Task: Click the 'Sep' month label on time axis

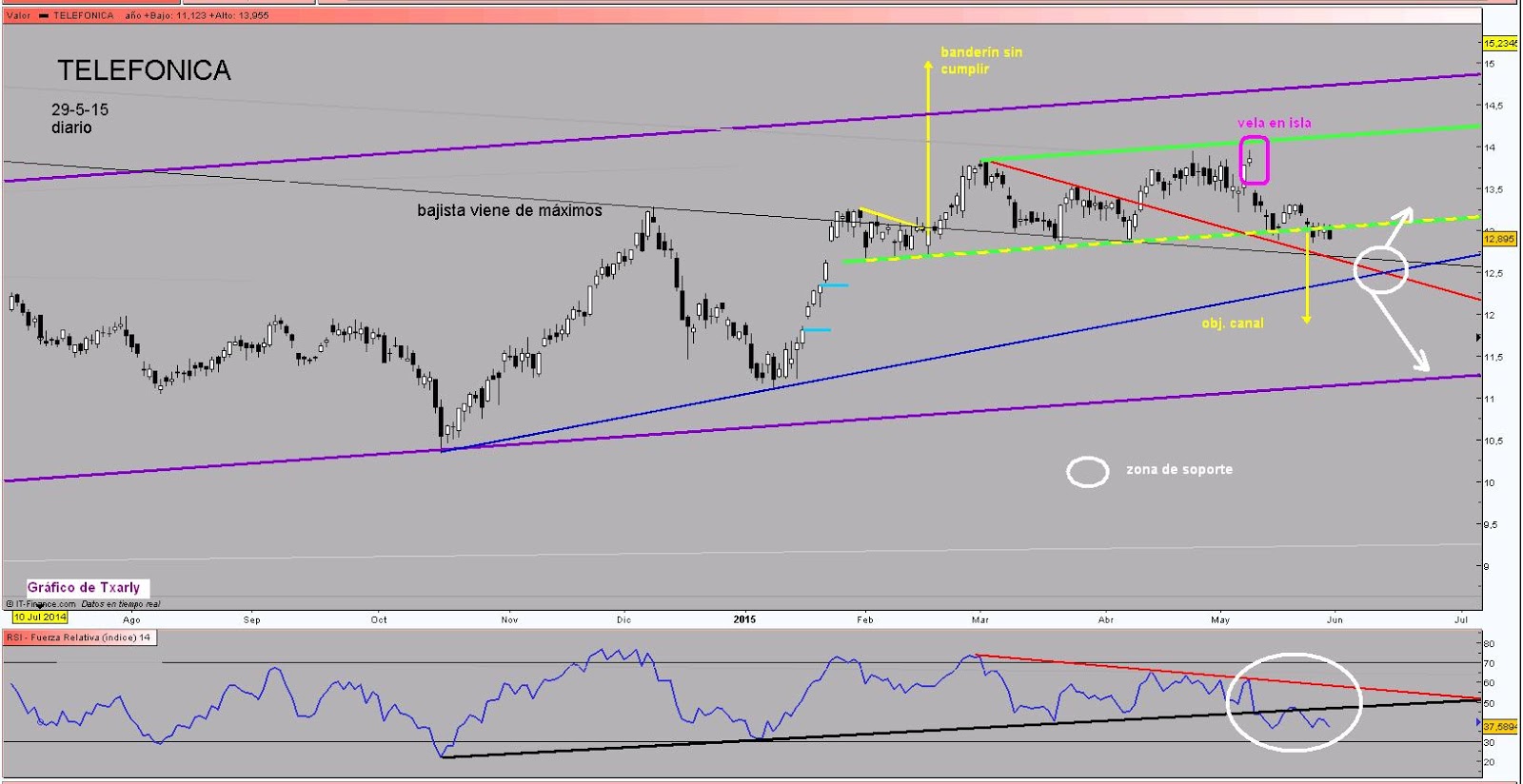Action: click(x=251, y=619)
